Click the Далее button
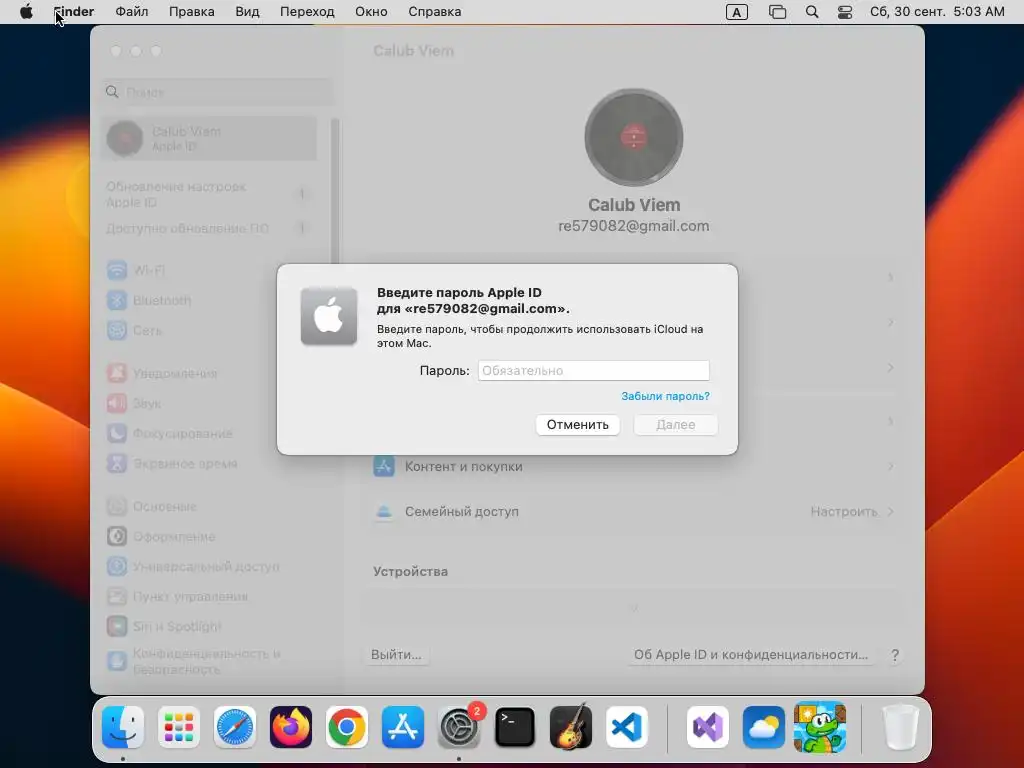 (675, 424)
